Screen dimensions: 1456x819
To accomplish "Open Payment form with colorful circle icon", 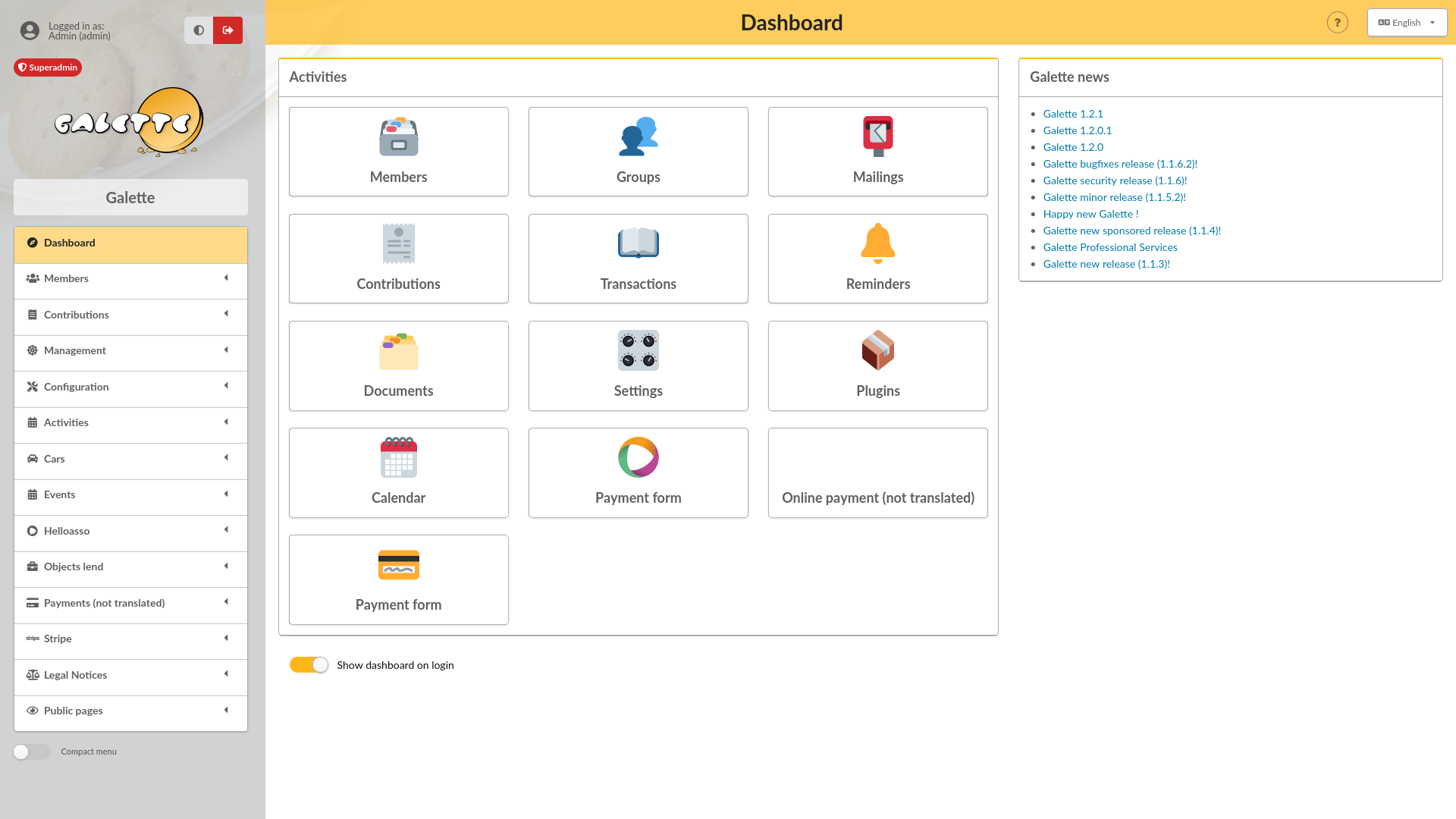I will [639, 472].
